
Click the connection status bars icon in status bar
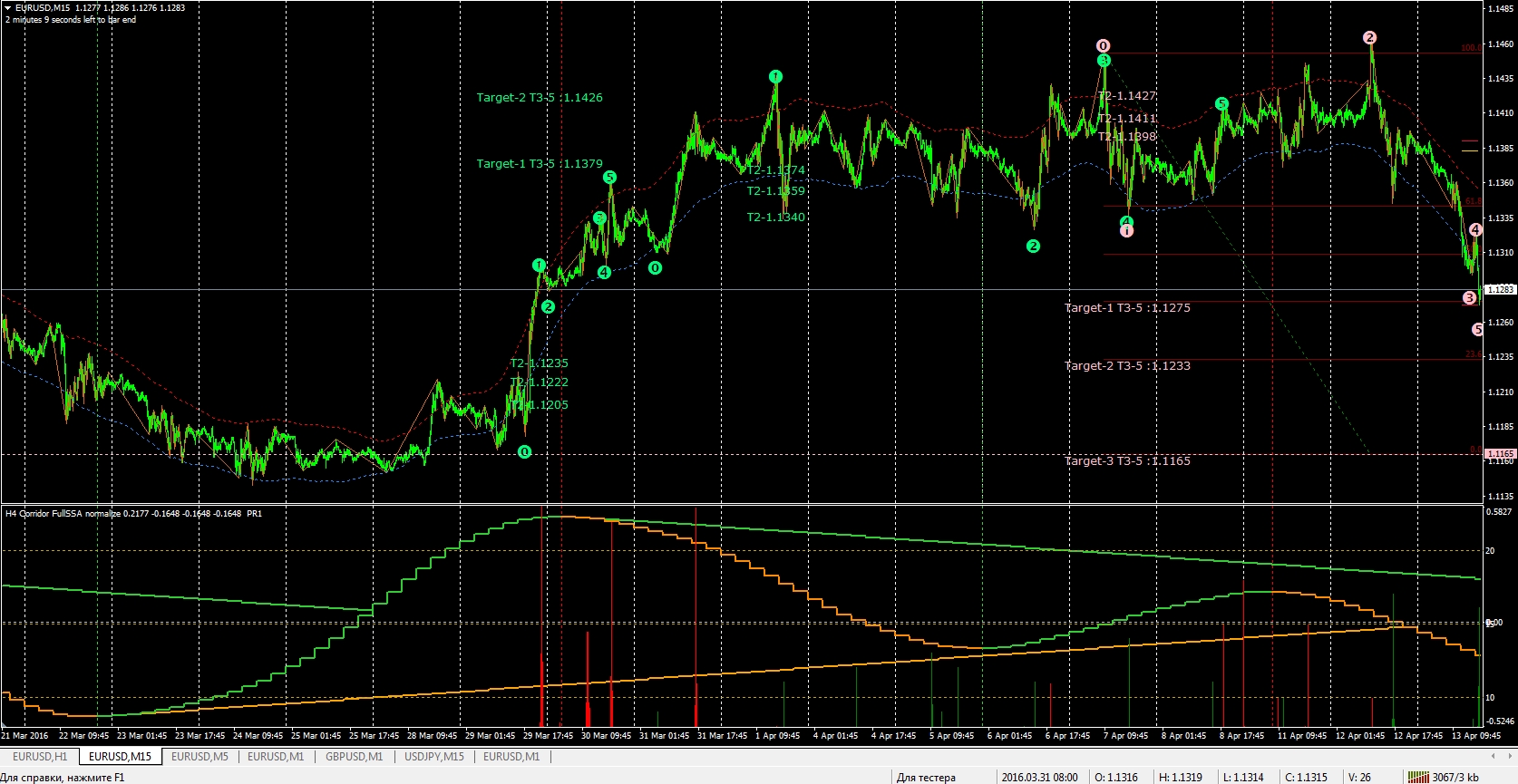pyautogui.click(x=1418, y=777)
